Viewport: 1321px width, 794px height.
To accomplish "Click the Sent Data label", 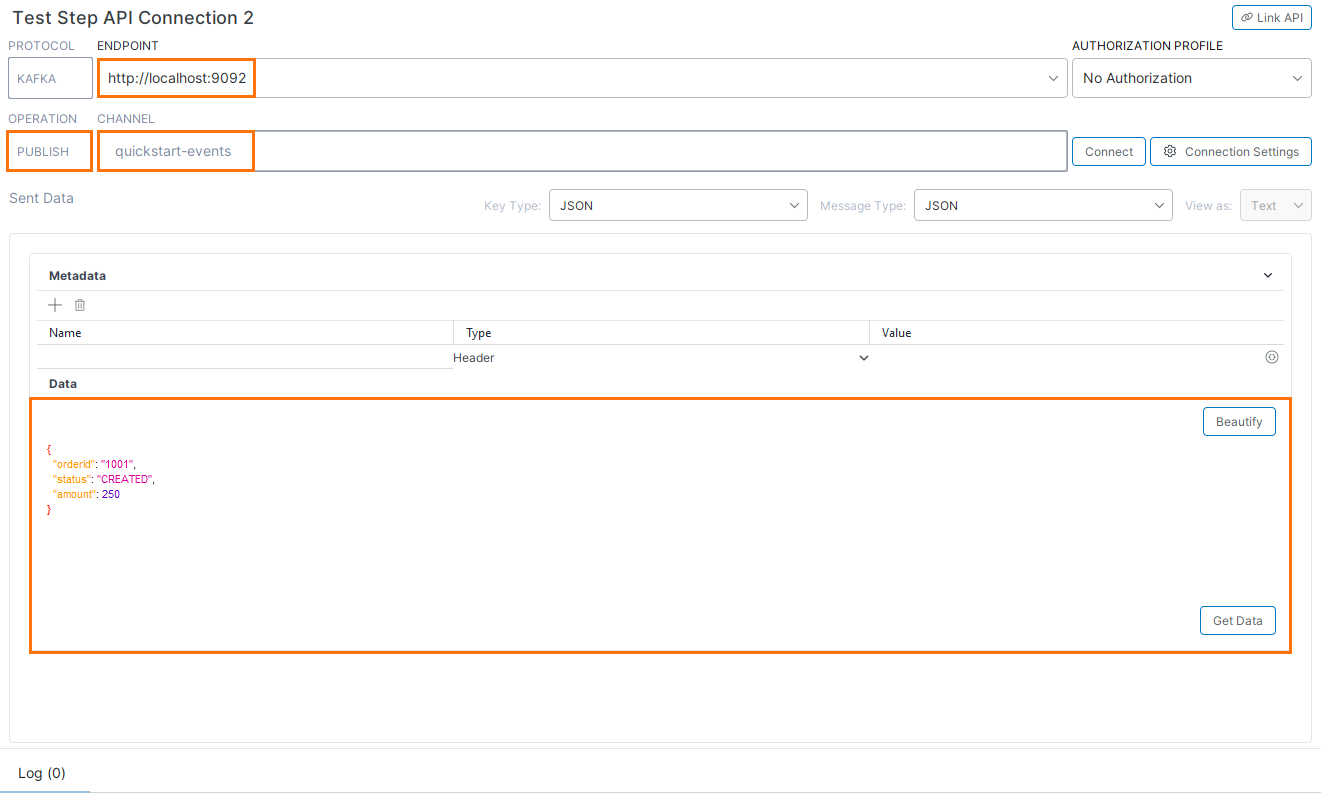I will click(x=41, y=198).
